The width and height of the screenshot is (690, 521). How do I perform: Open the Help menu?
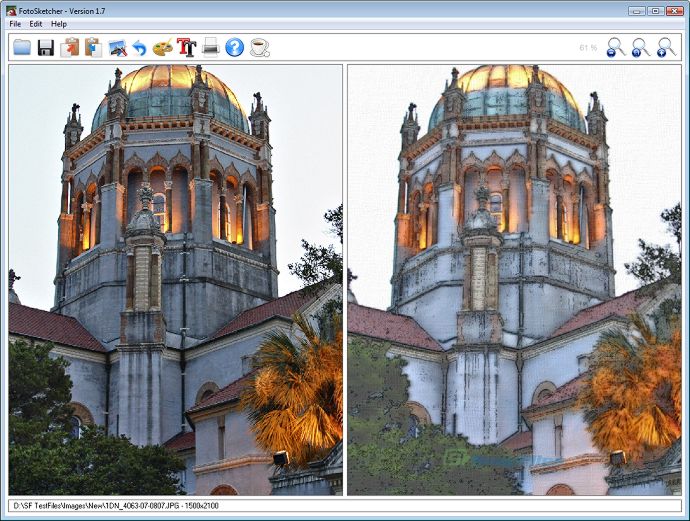pyautogui.click(x=59, y=23)
